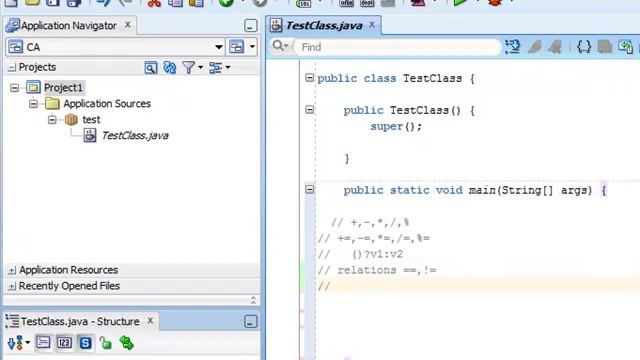Open the CA application dropdown arrow
The image size is (640, 360).
coord(219,47)
